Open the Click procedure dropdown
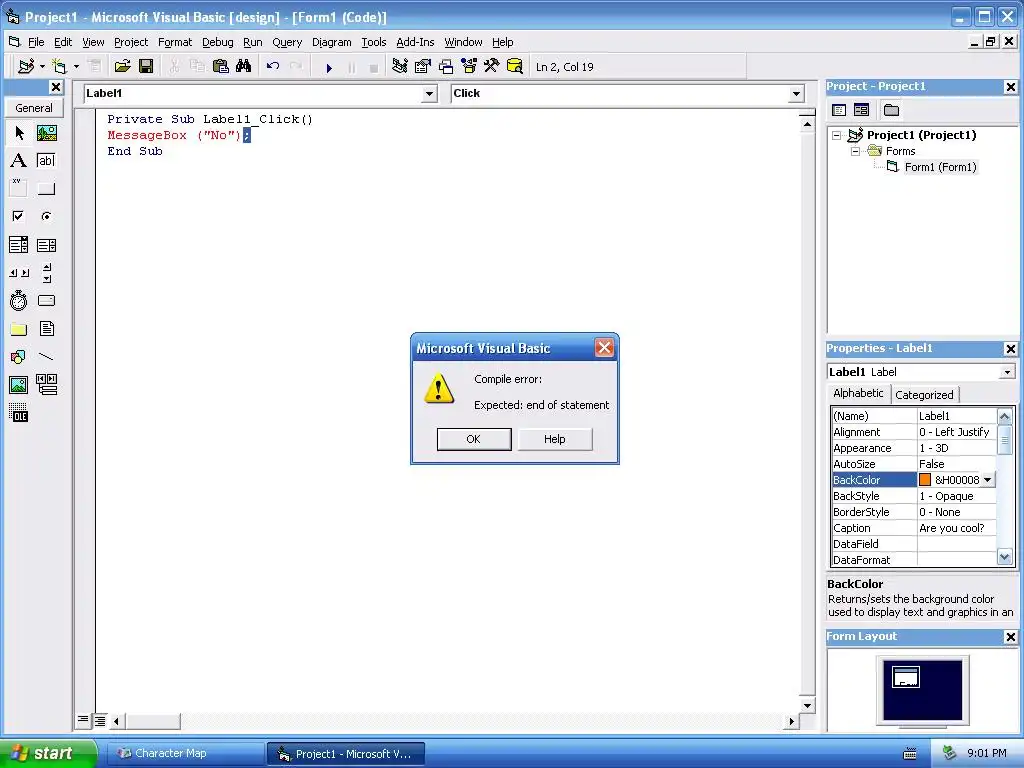The height and width of the screenshot is (768, 1024). point(796,94)
